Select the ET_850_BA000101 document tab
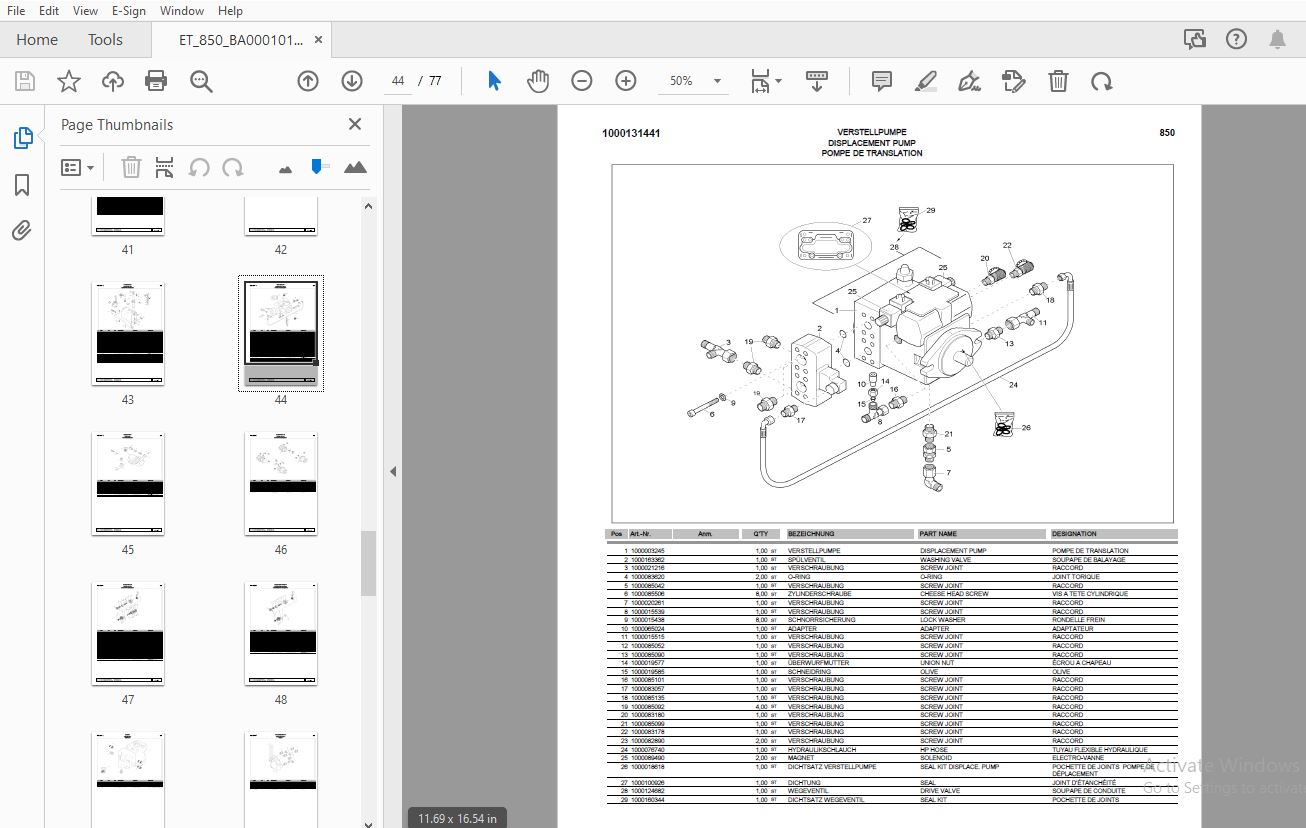This screenshot has height=828, width=1306. point(240,40)
